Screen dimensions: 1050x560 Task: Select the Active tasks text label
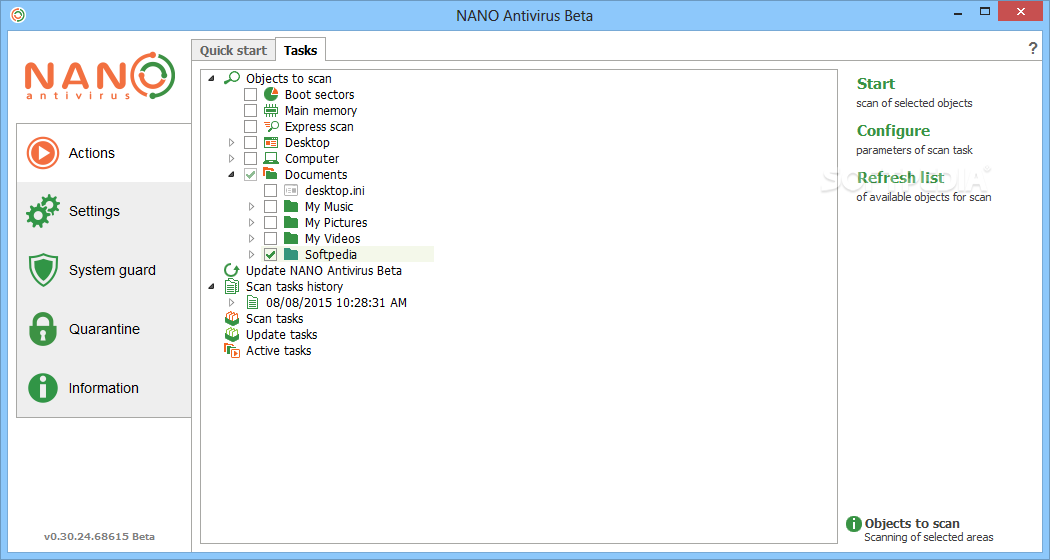pyautogui.click(x=279, y=350)
